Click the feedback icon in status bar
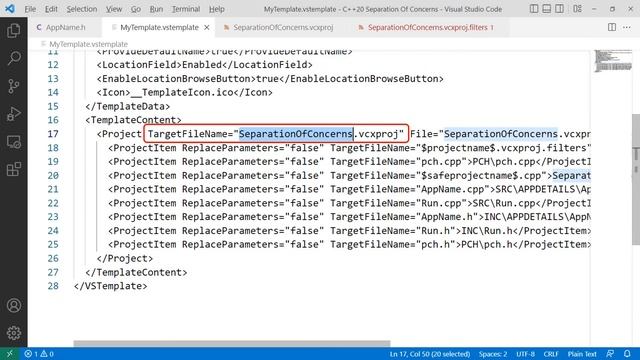The image size is (640, 360). pyautogui.click(x=610, y=354)
